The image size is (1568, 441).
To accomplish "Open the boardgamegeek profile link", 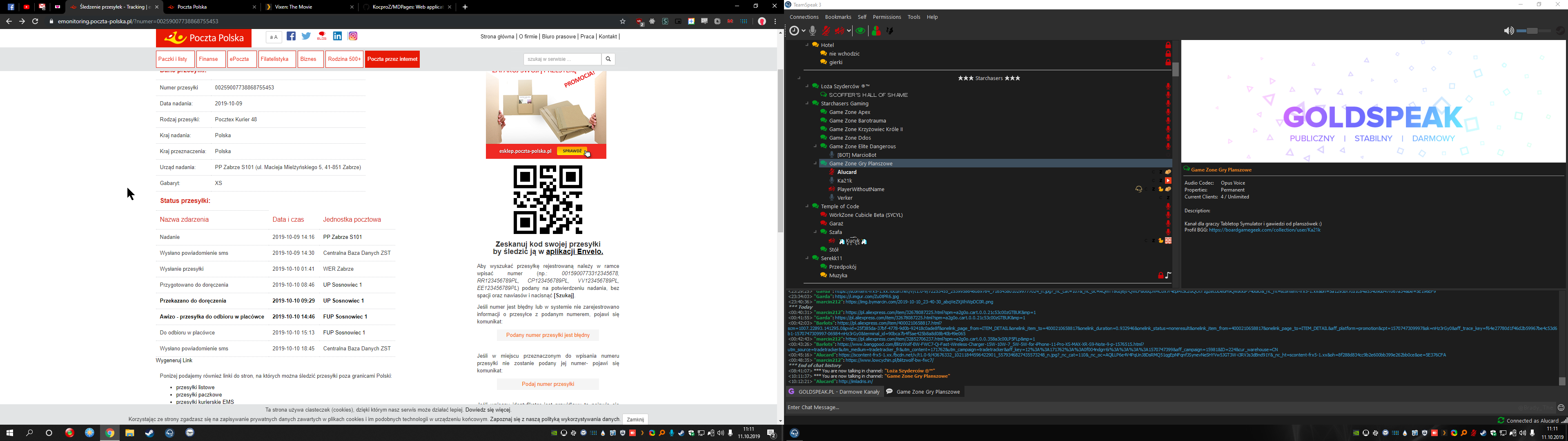I will 1264,230.
